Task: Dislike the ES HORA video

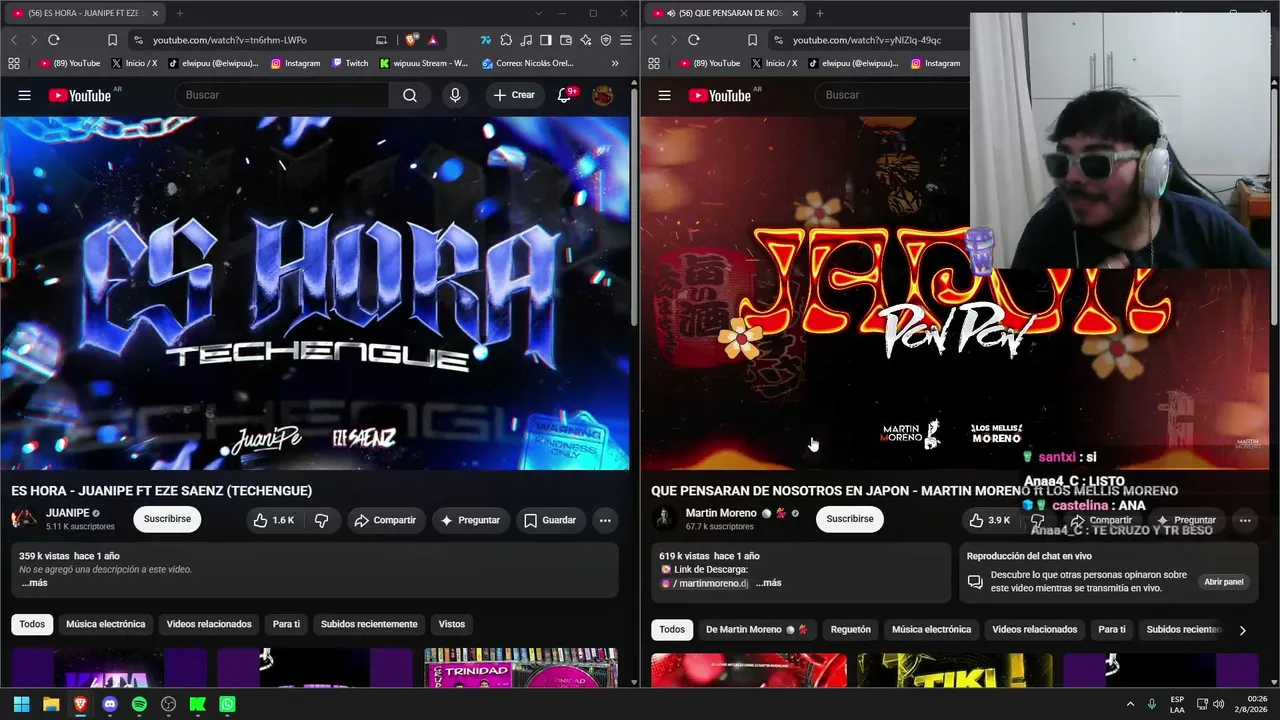Action: pyautogui.click(x=321, y=520)
